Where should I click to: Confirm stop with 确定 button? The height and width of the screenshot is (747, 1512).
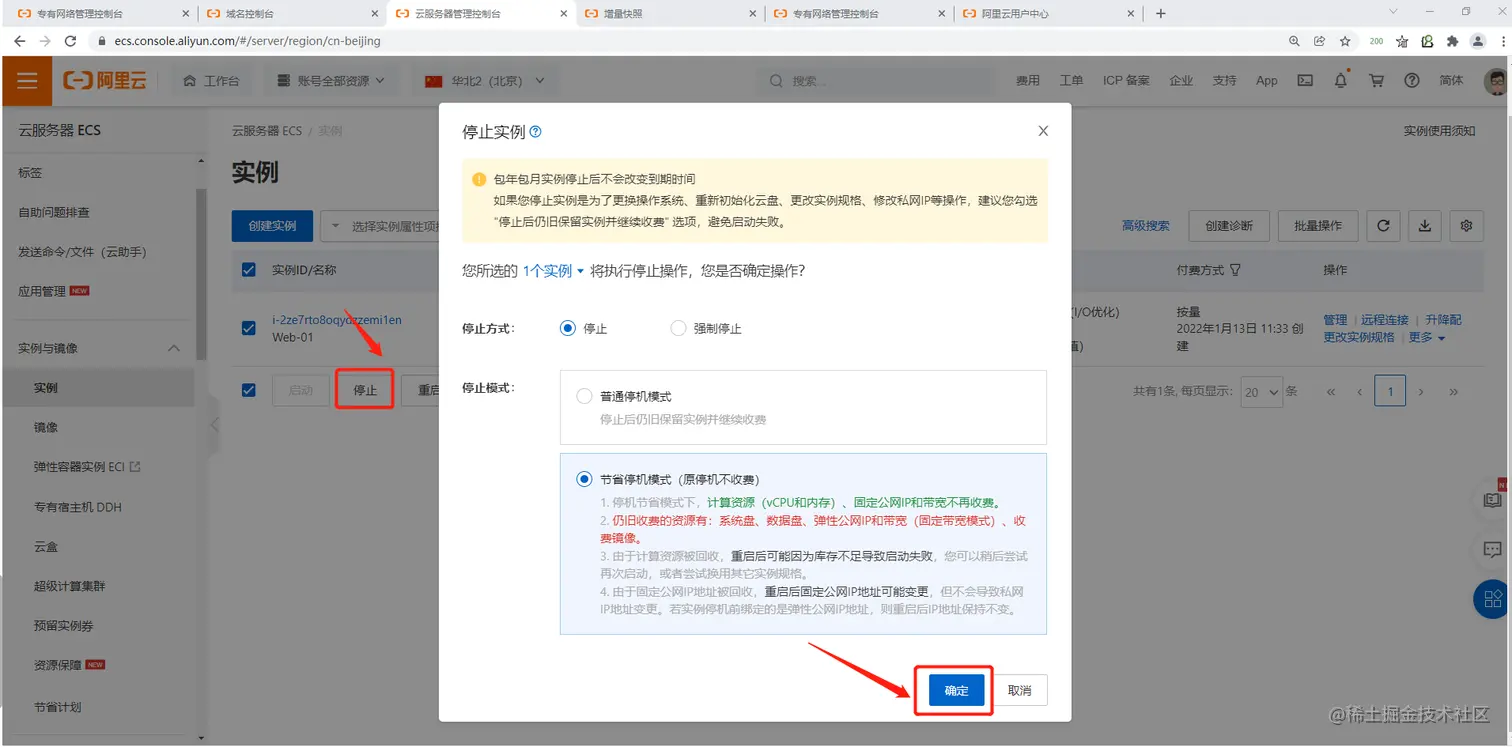[x=956, y=690]
